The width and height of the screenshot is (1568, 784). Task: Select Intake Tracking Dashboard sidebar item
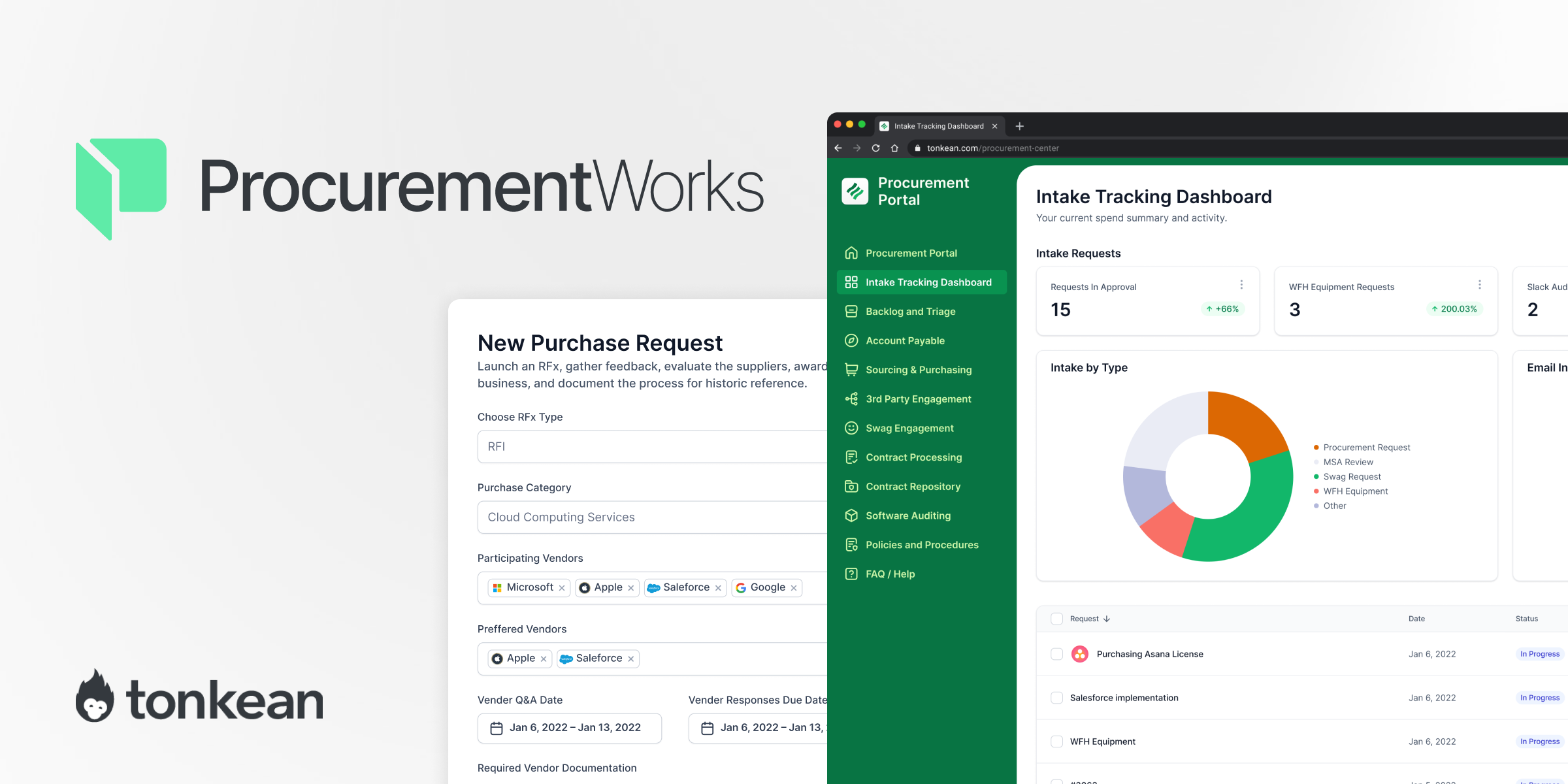point(921,282)
